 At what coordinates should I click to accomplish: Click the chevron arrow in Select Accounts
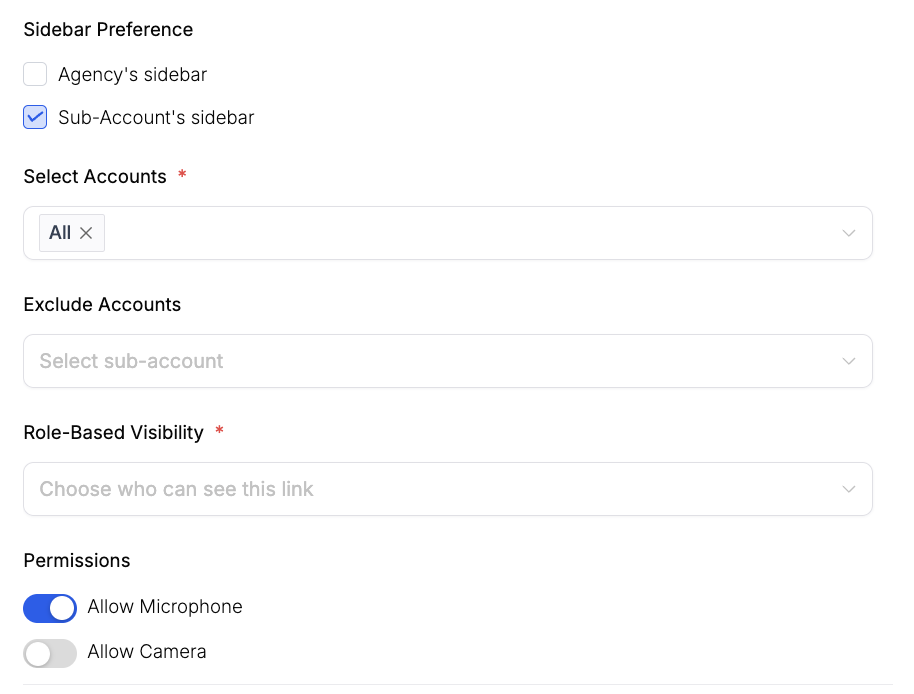pos(848,233)
